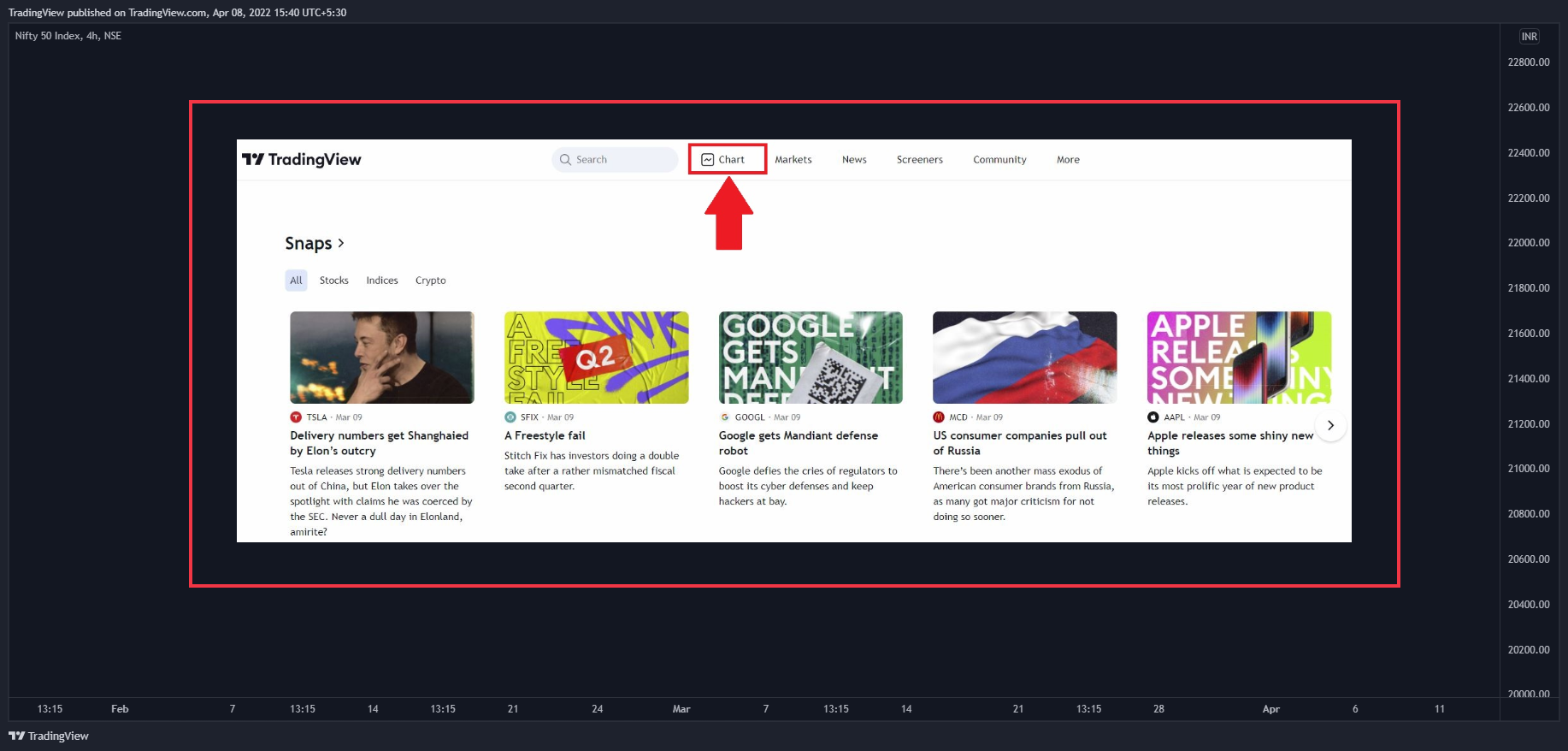Viewport: 1568px width, 751px height.
Task: Select the All filter tab under Snaps
Action: tap(296, 281)
